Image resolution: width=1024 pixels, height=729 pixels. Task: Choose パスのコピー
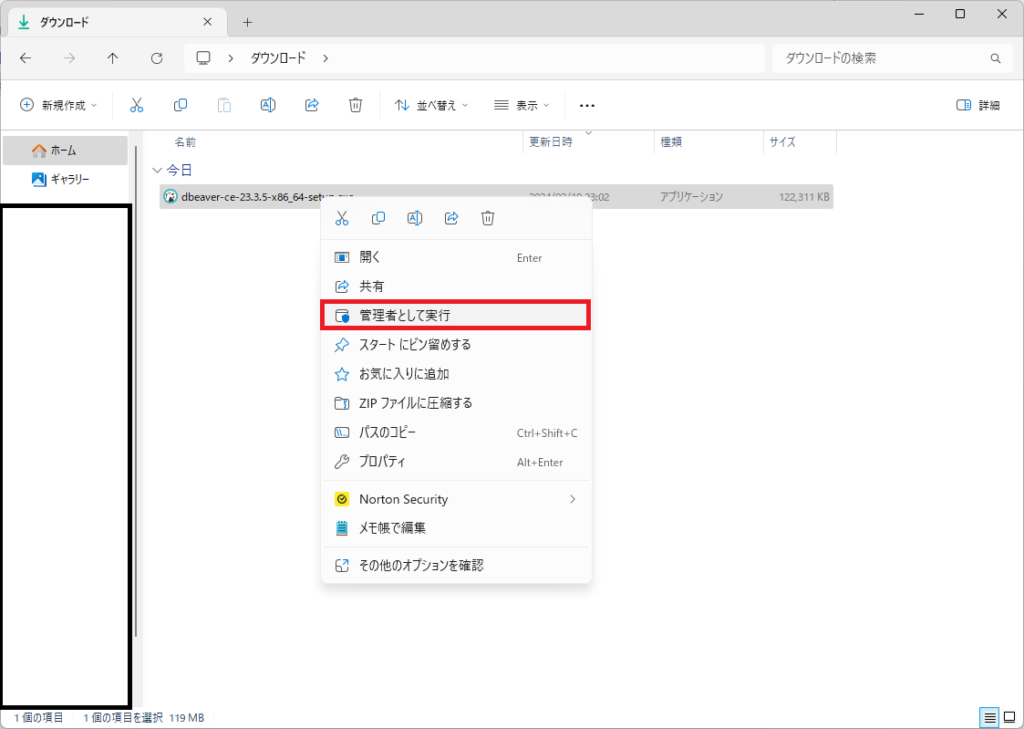(456, 432)
